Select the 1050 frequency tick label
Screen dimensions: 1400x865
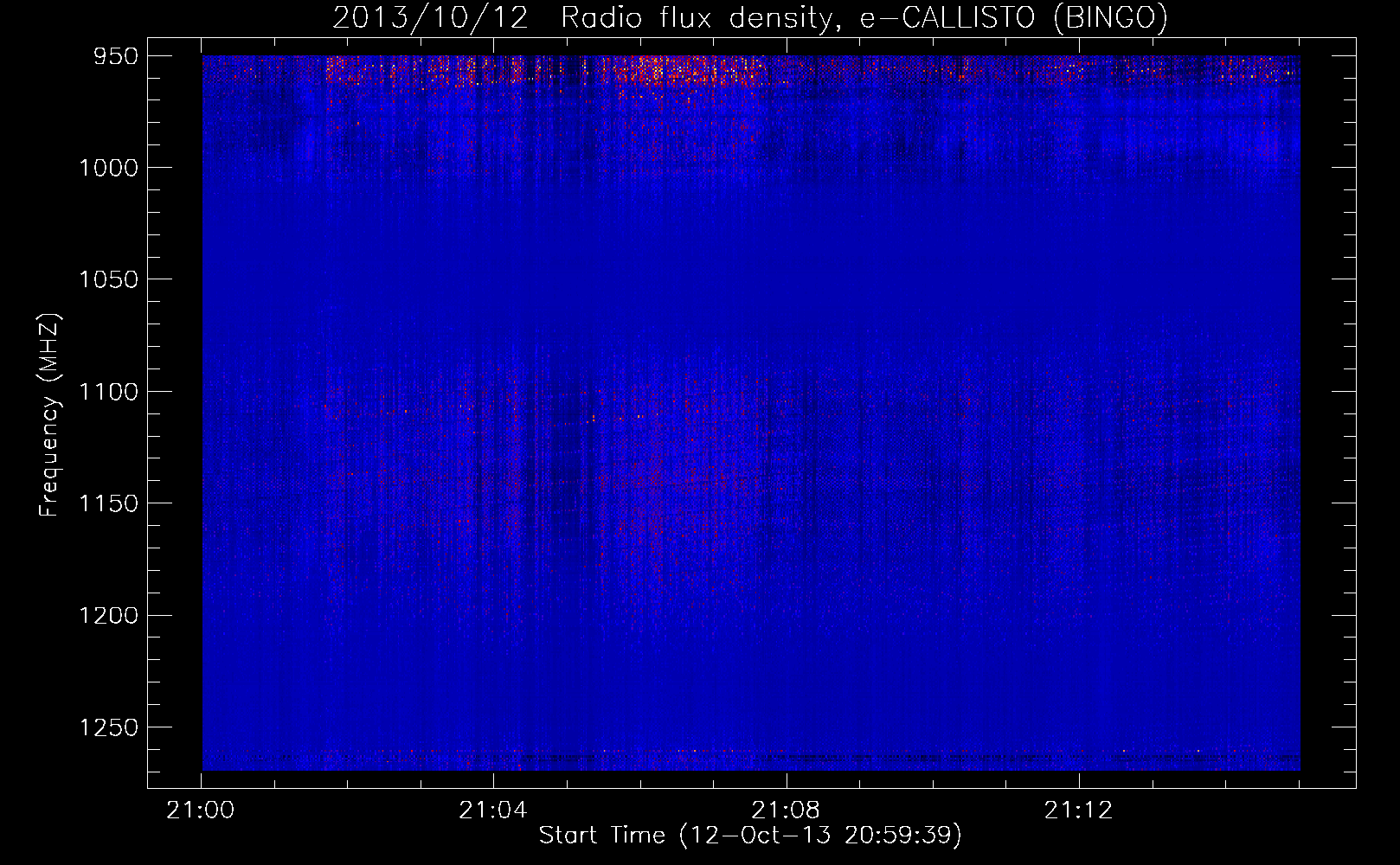pyautogui.click(x=109, y=279)
